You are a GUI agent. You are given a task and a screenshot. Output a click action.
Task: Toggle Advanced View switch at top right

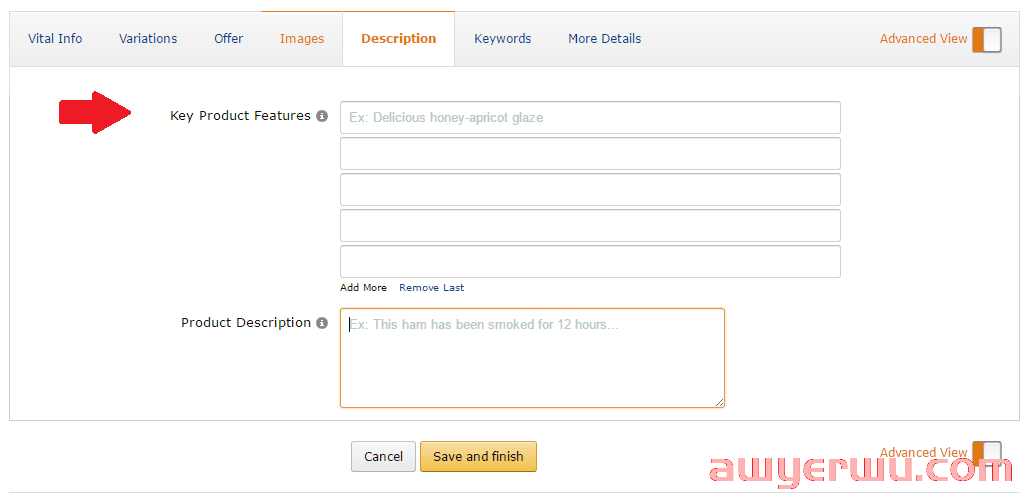(x=986, y=39)
